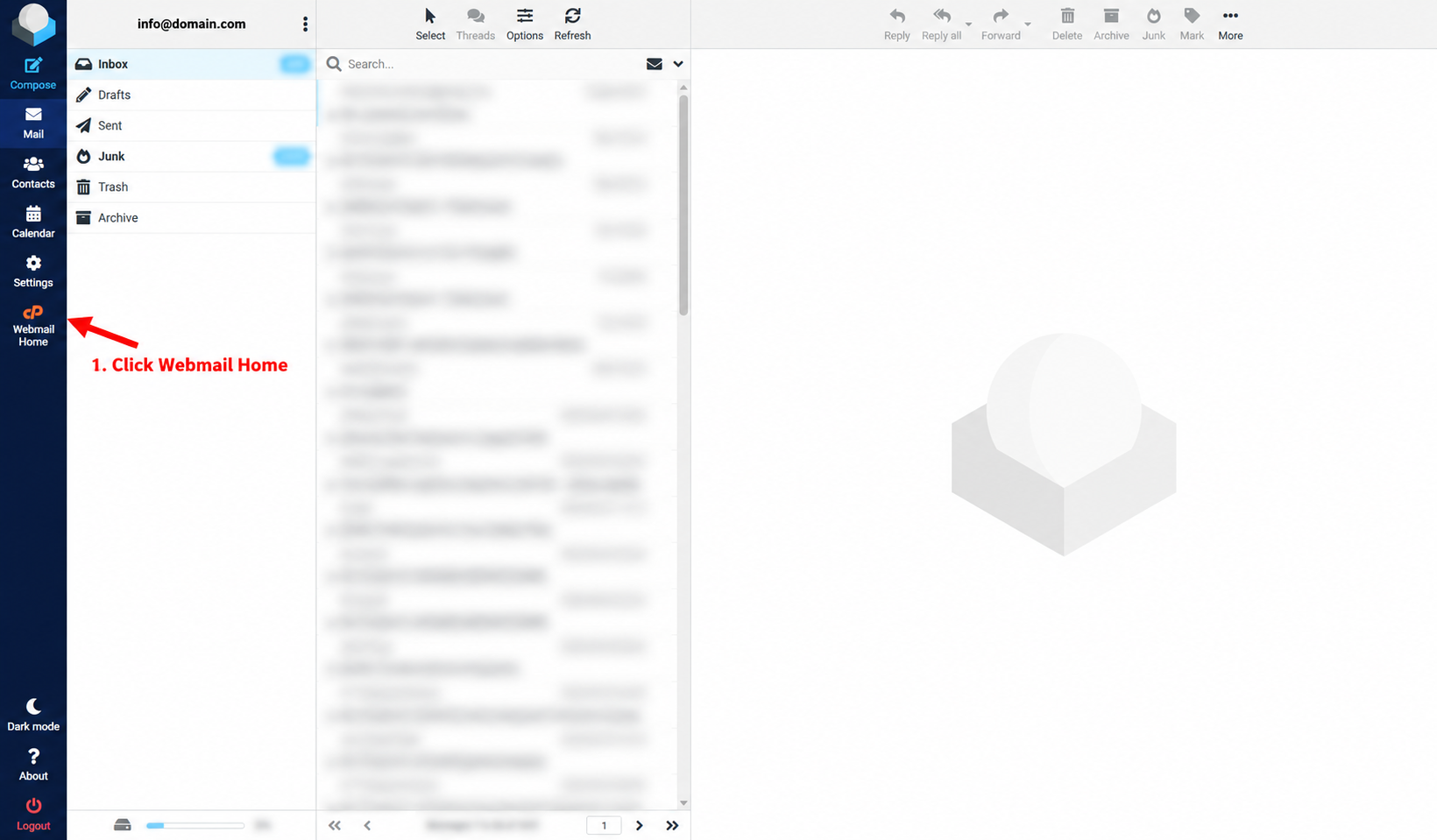Image resolution: width=1437 pixels, height=840 pixels.
Task: Click the message list scrollbar
Action: (683, 205)
